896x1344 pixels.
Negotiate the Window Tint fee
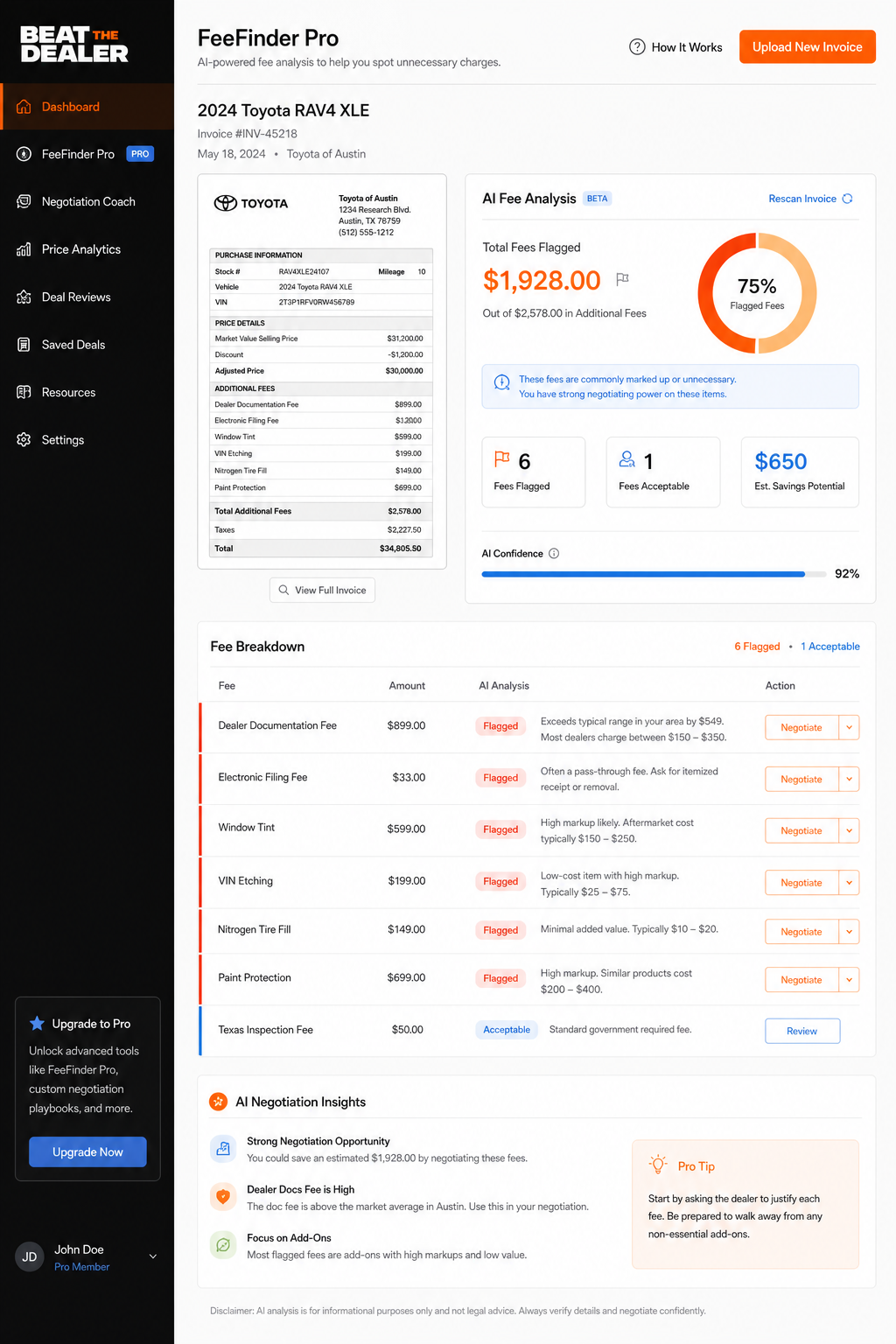tap(801, 830)
